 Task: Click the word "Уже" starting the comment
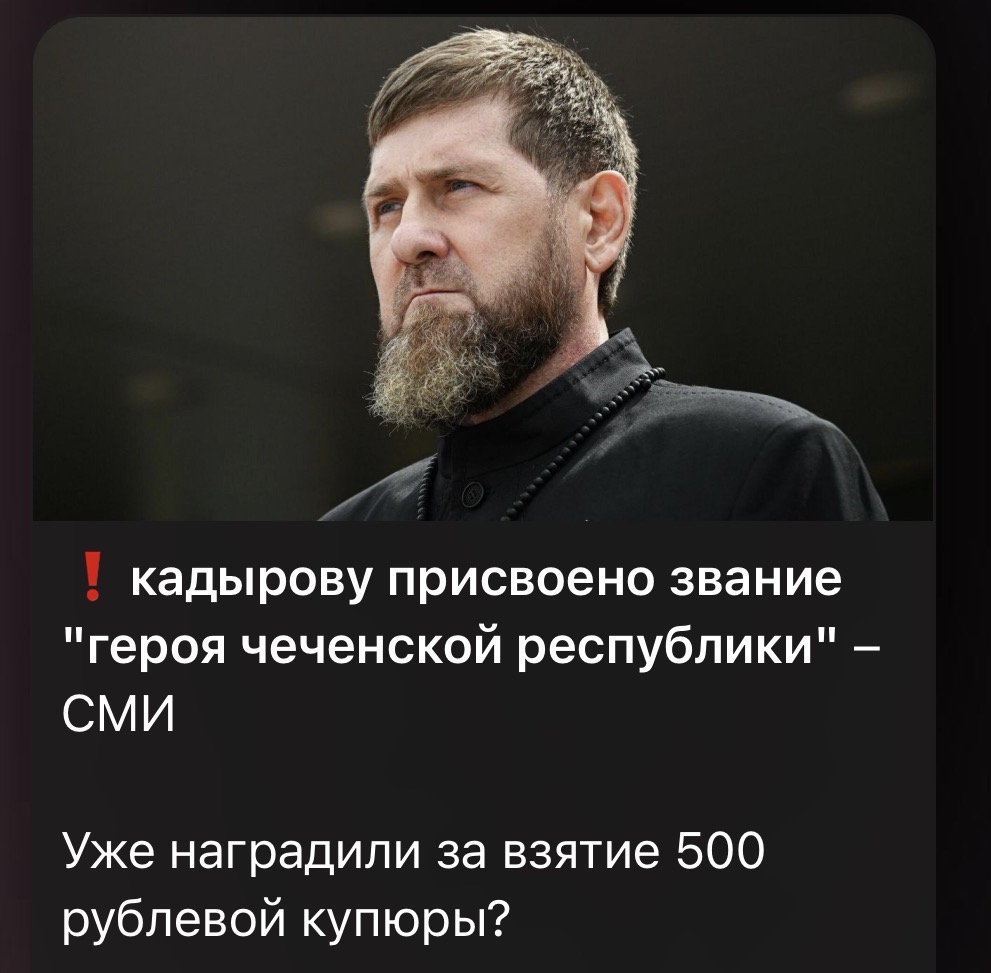(x=108, y=852)
